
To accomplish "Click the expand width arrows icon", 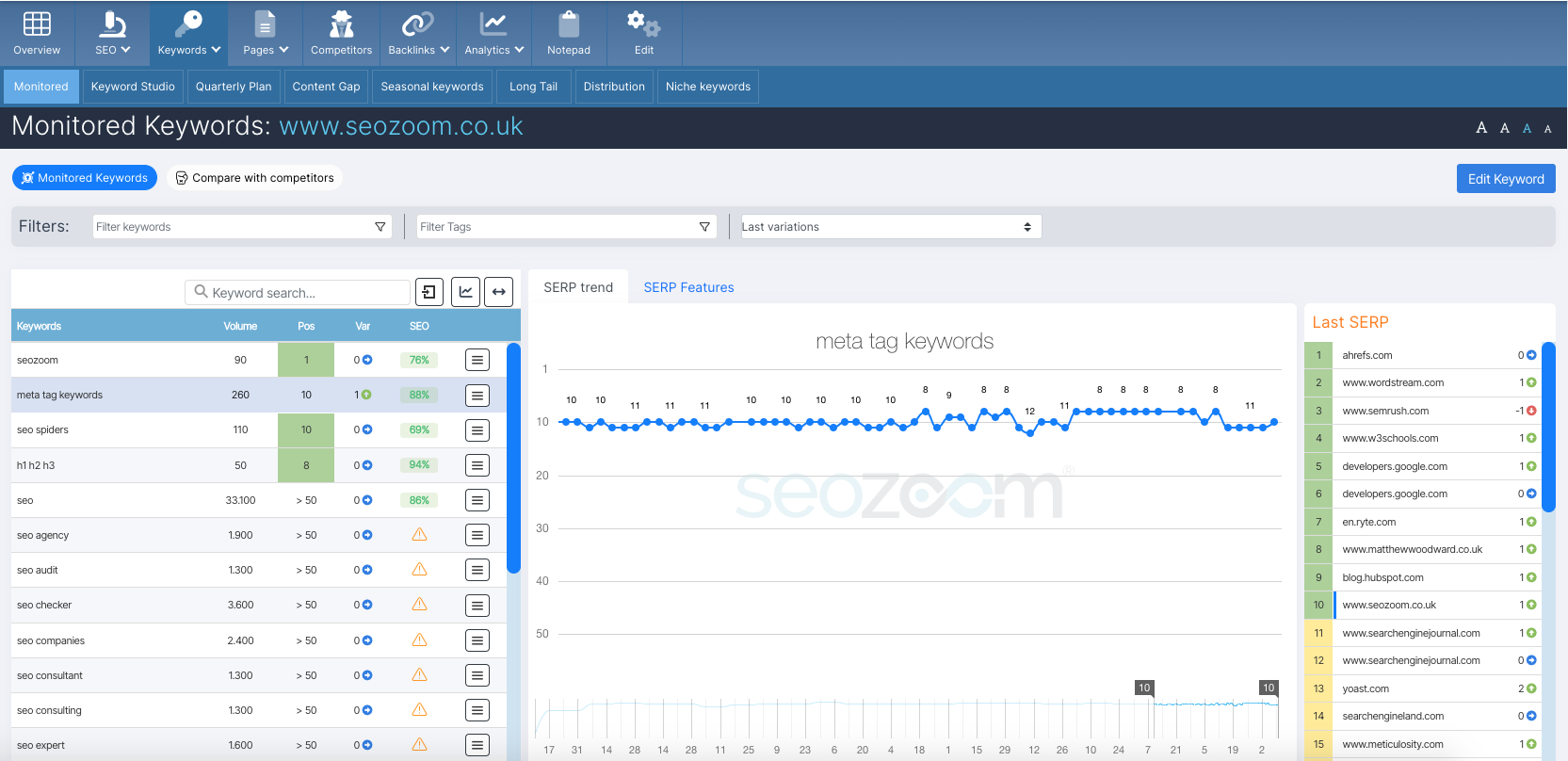I will (x=499, y=292).
